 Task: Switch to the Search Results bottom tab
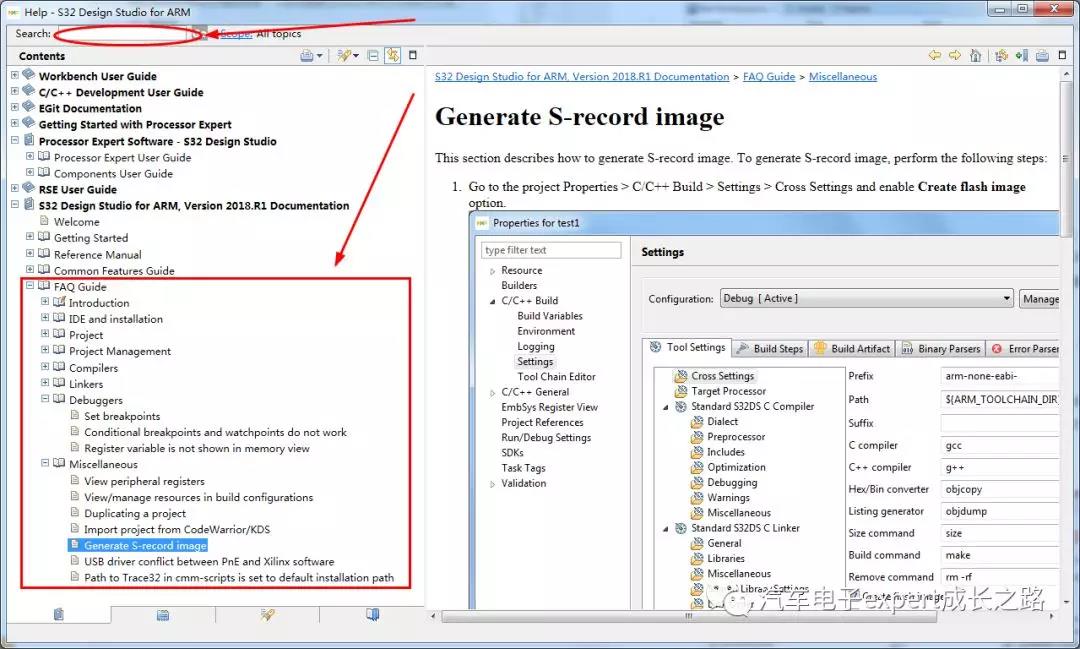click(x=267, y=615)
